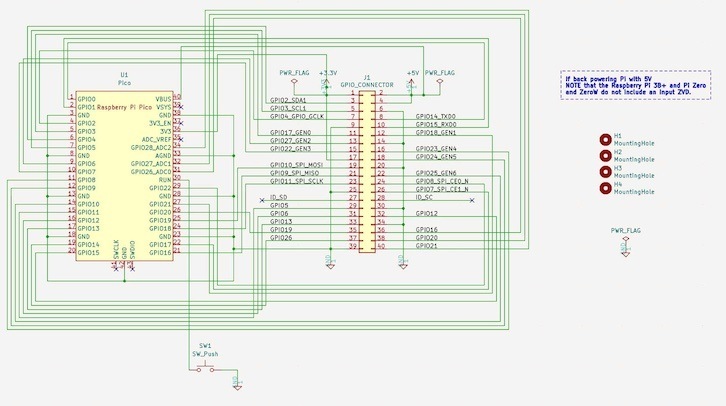Select the SW_Push value label
This screenshot has height=406, width=726.
205,354
